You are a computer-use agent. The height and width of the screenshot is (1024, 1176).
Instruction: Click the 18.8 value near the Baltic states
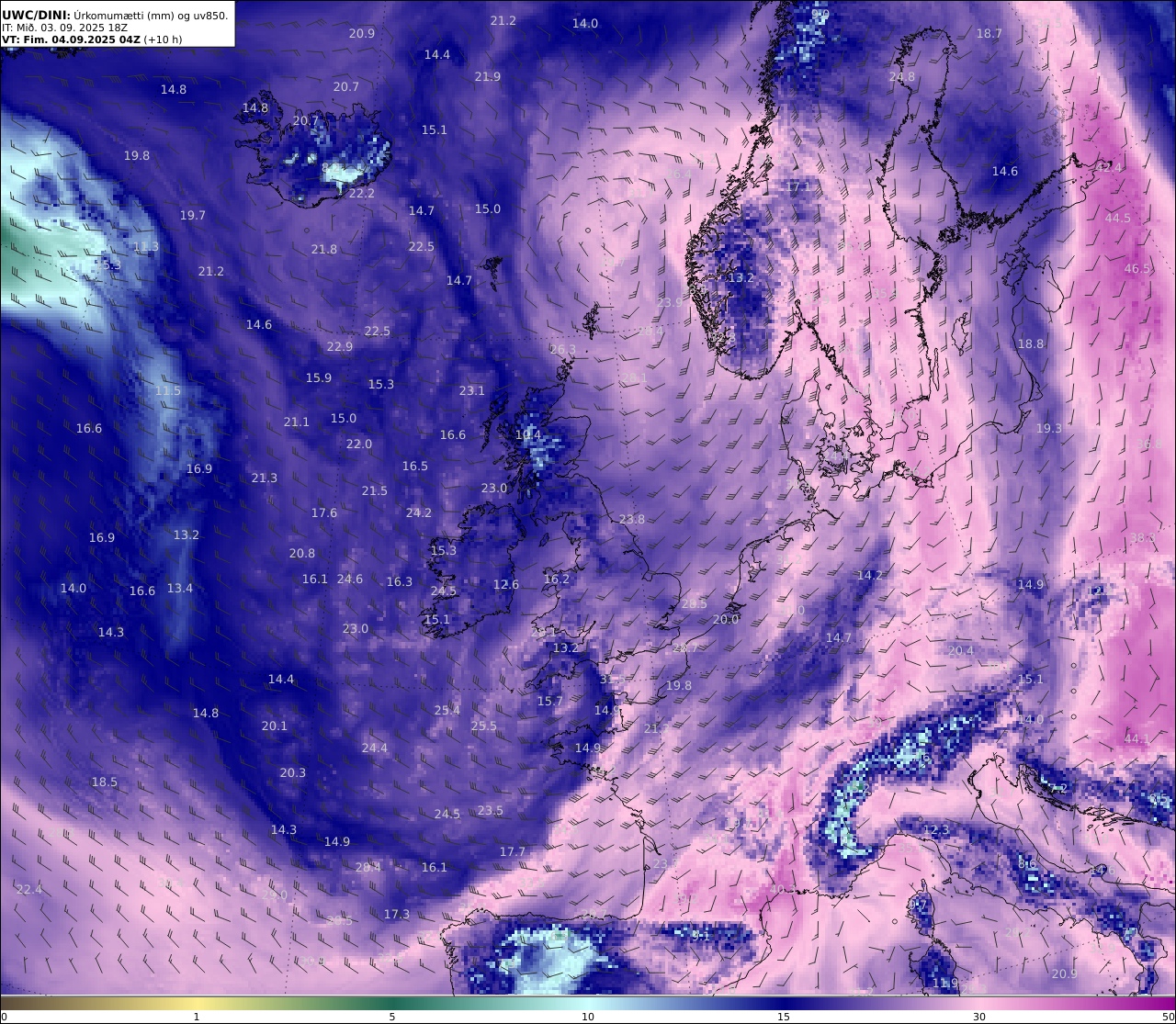coord(1031,344)
